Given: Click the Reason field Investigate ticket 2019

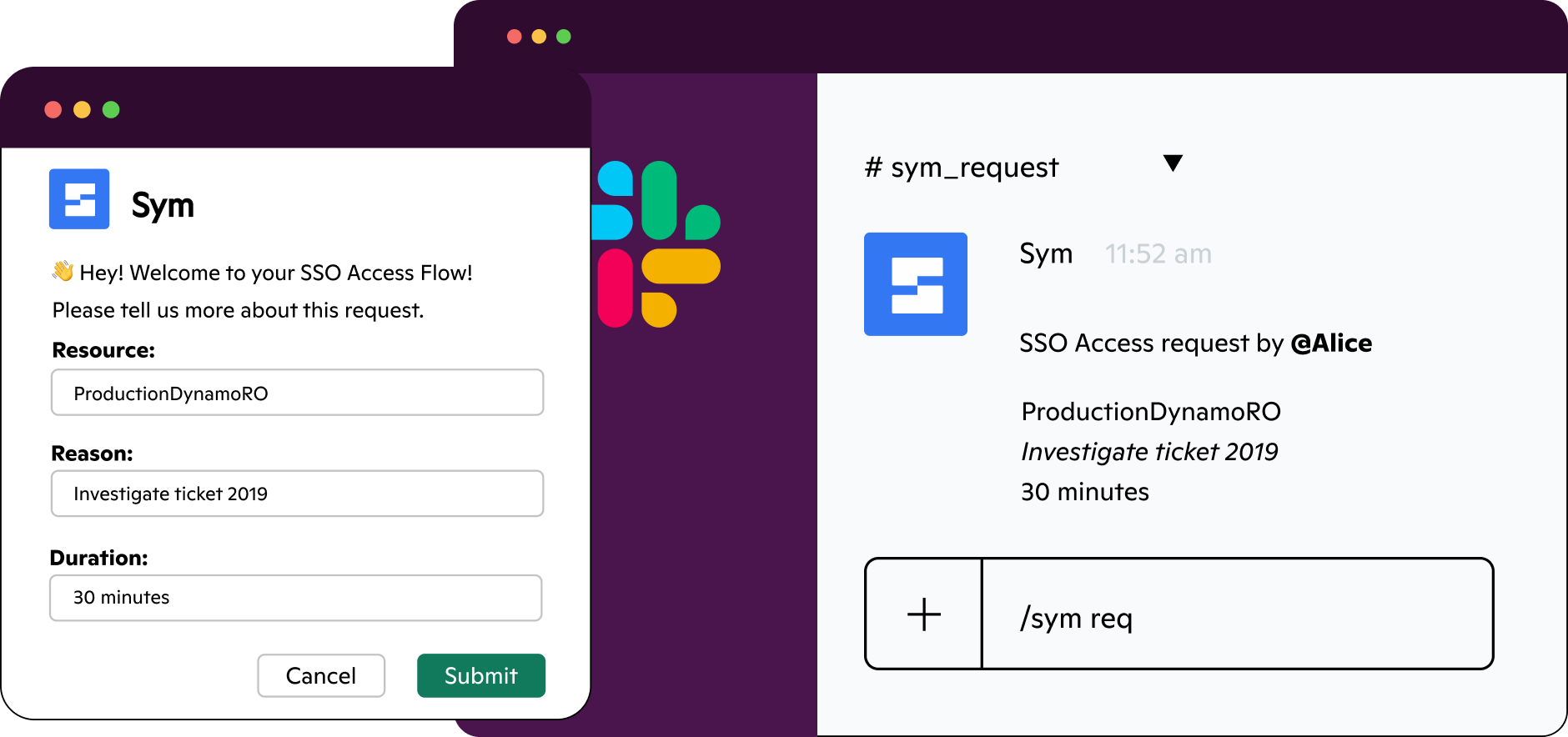Looking at the screenshot, I should [297, 494].
